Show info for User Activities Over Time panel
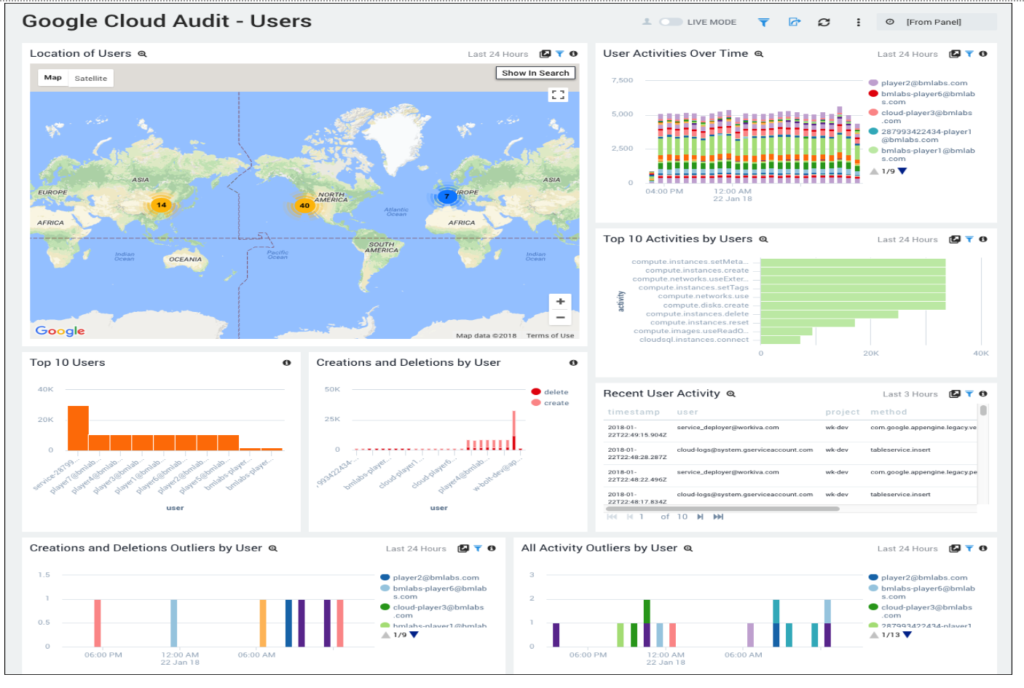This screenshot has width=1024, height=688. (x=983, y=54)
